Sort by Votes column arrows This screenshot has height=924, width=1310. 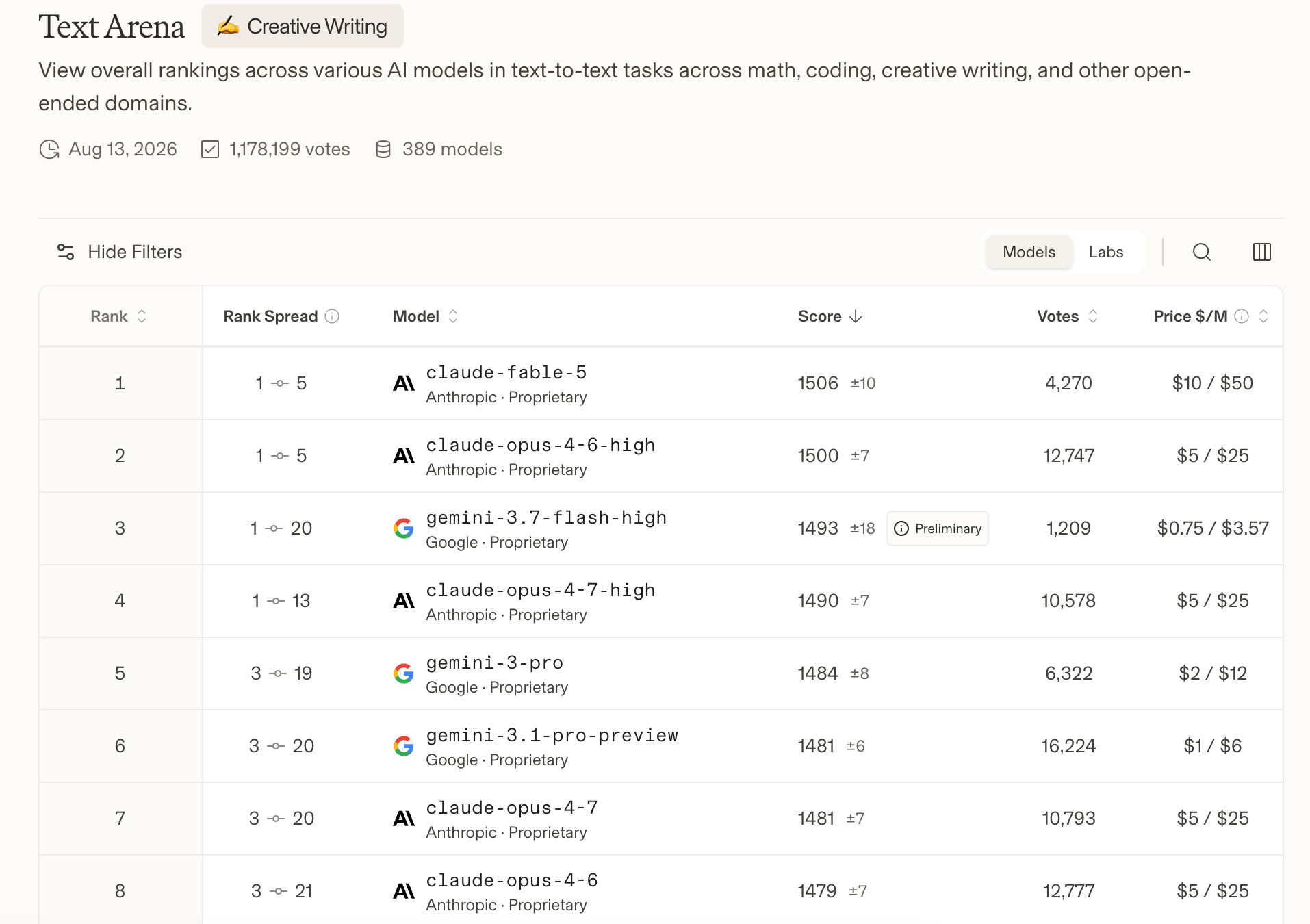pyautogui.click(x=1093, y=316)
